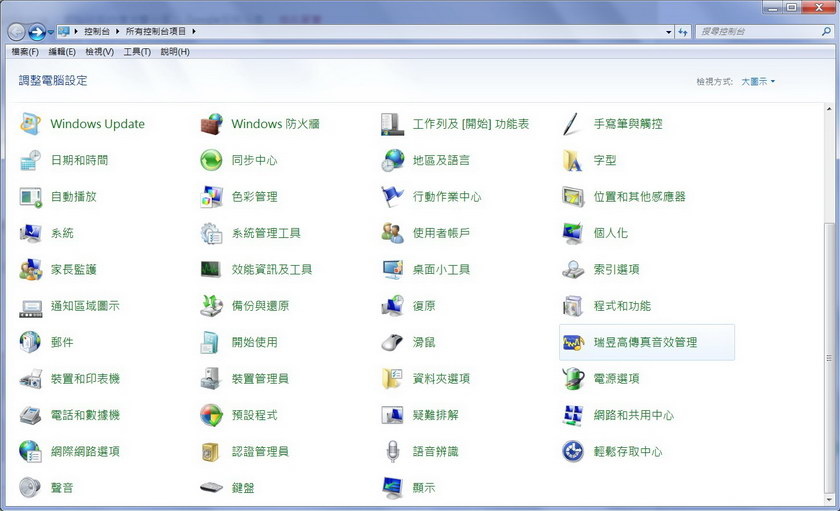840x511 pixels.
Task: Open 地區及語言 globe icon
Action: pos(392,160)
